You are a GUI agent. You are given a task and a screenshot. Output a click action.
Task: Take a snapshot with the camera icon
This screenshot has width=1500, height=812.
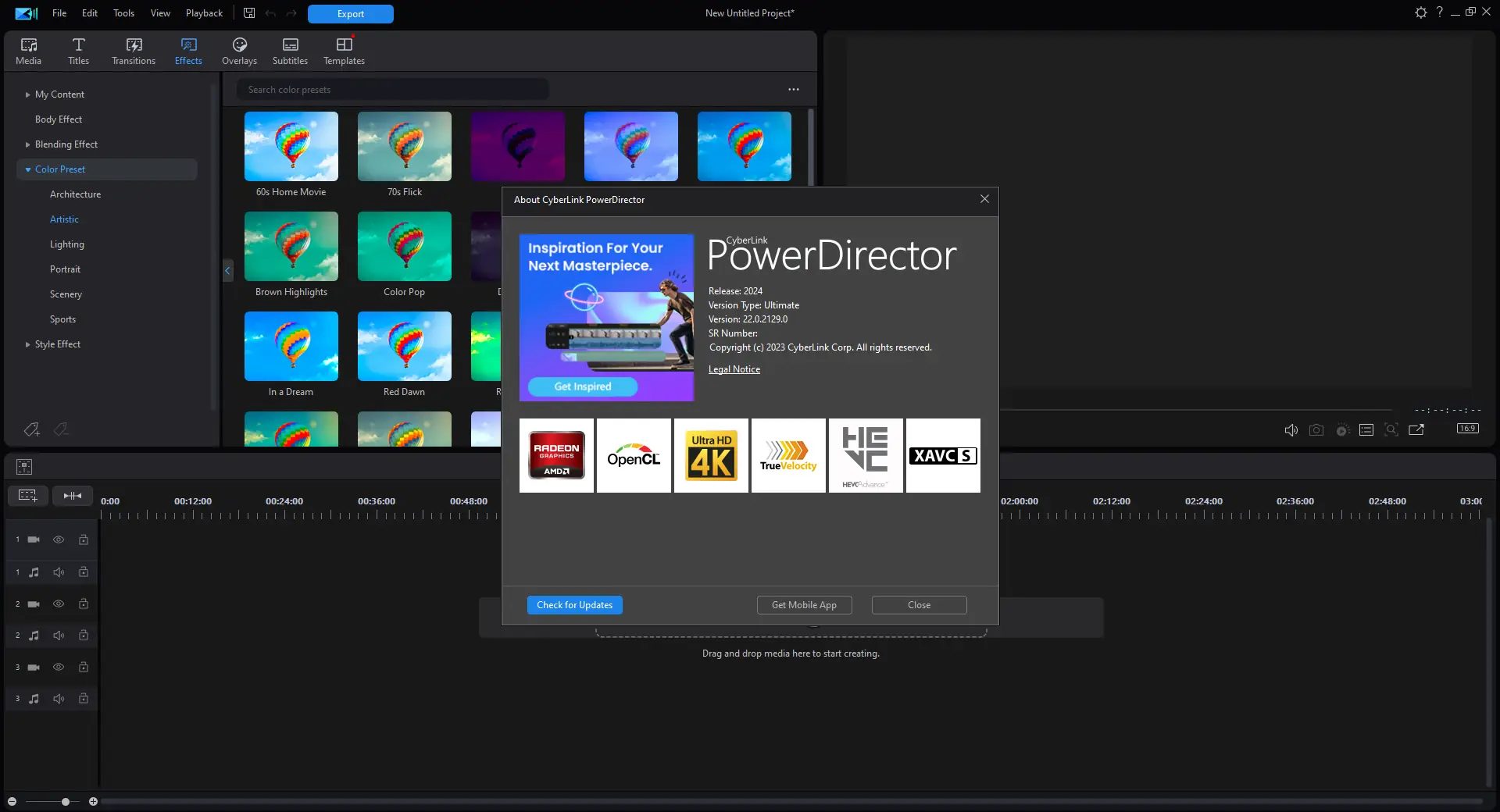[1316, 430]
